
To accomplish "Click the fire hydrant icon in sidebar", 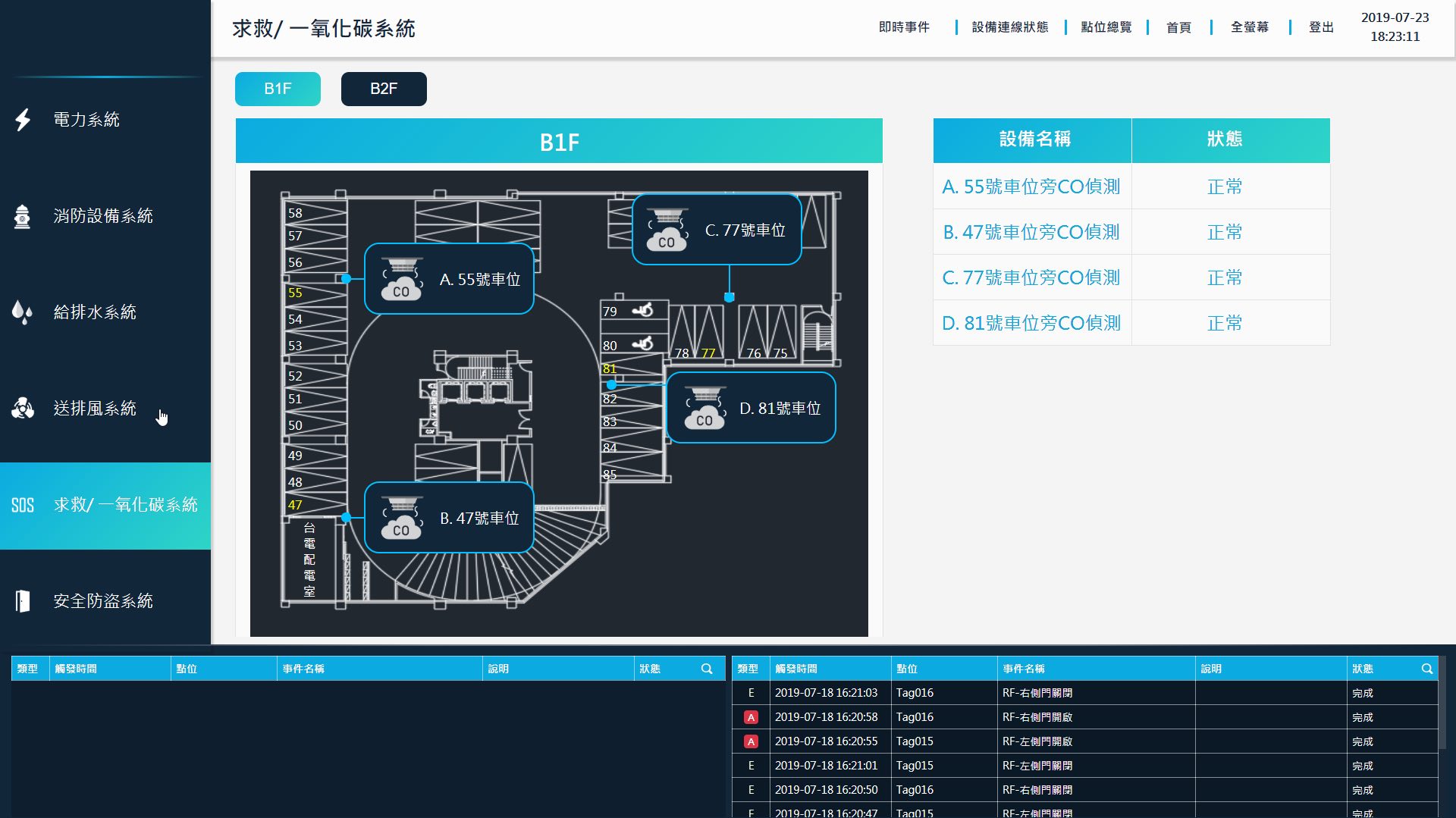I will point(23,216).
